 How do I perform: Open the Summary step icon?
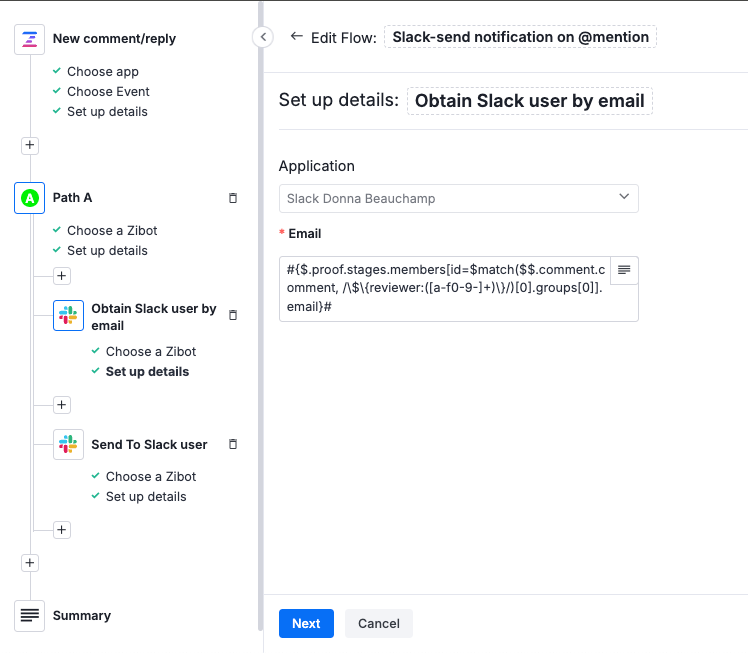(x=30, y=615)
